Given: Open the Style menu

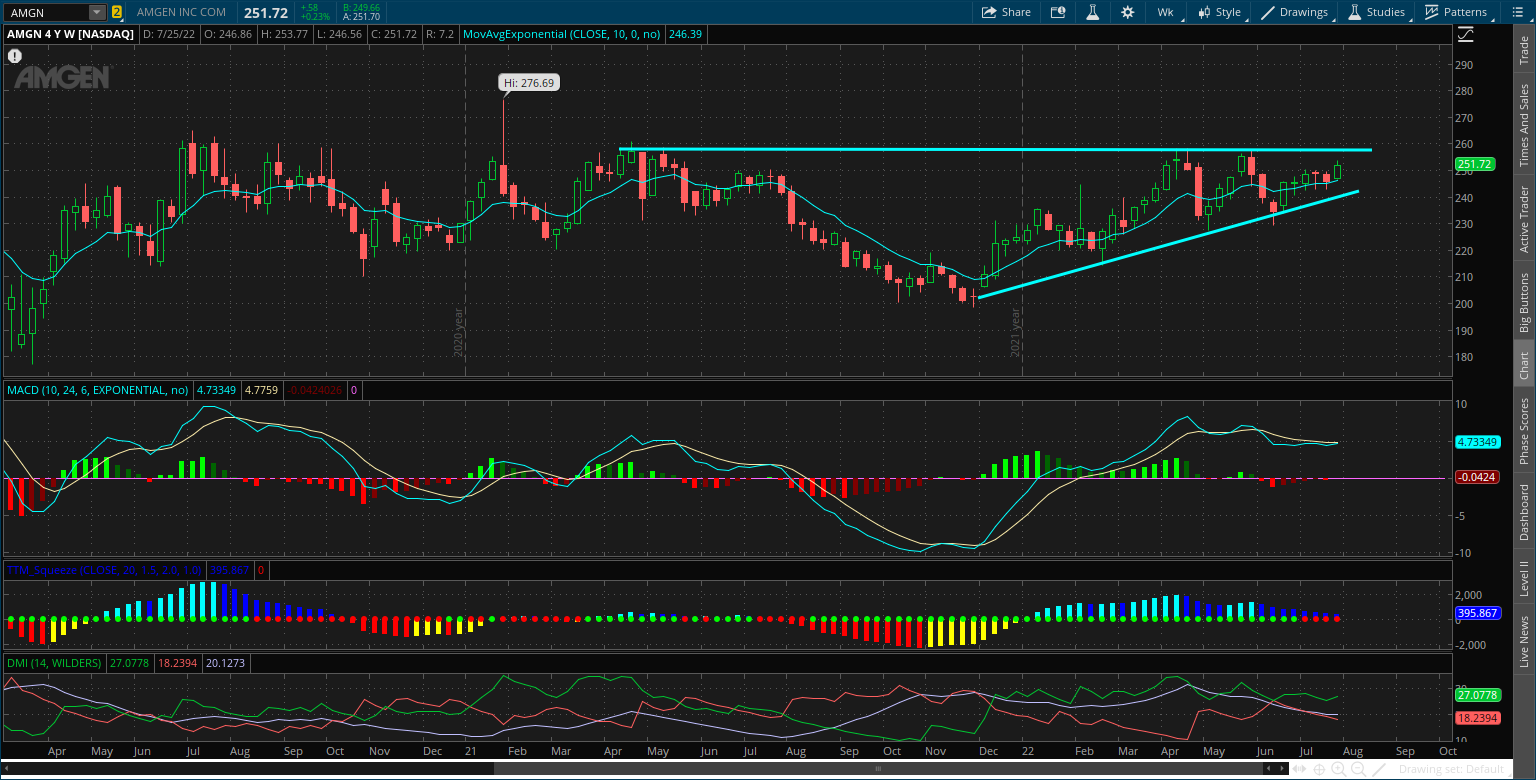Looking at the screenshot, I should tap(1219, 12).
